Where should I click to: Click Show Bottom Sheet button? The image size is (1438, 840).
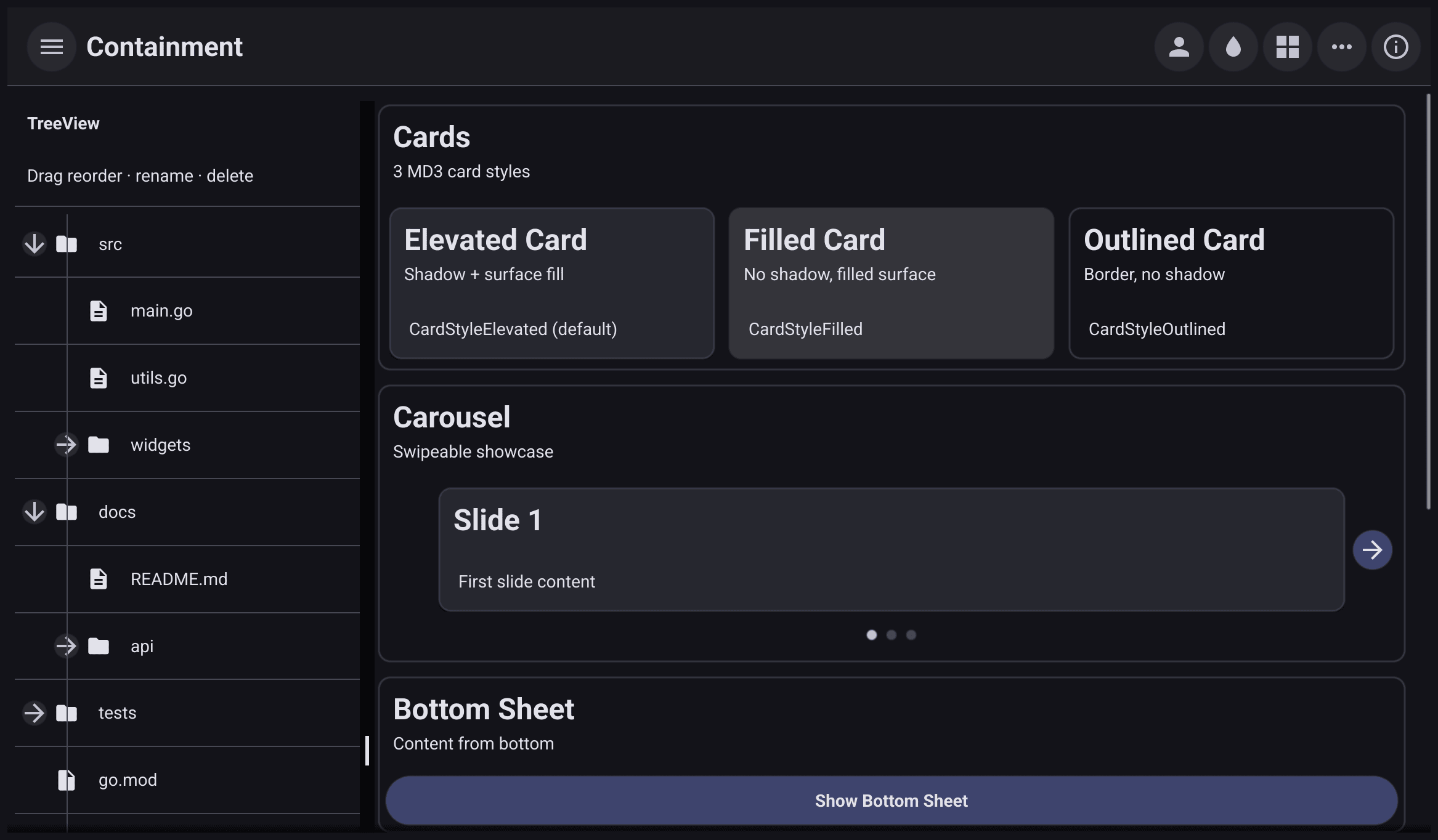click(x=892, y=801)
